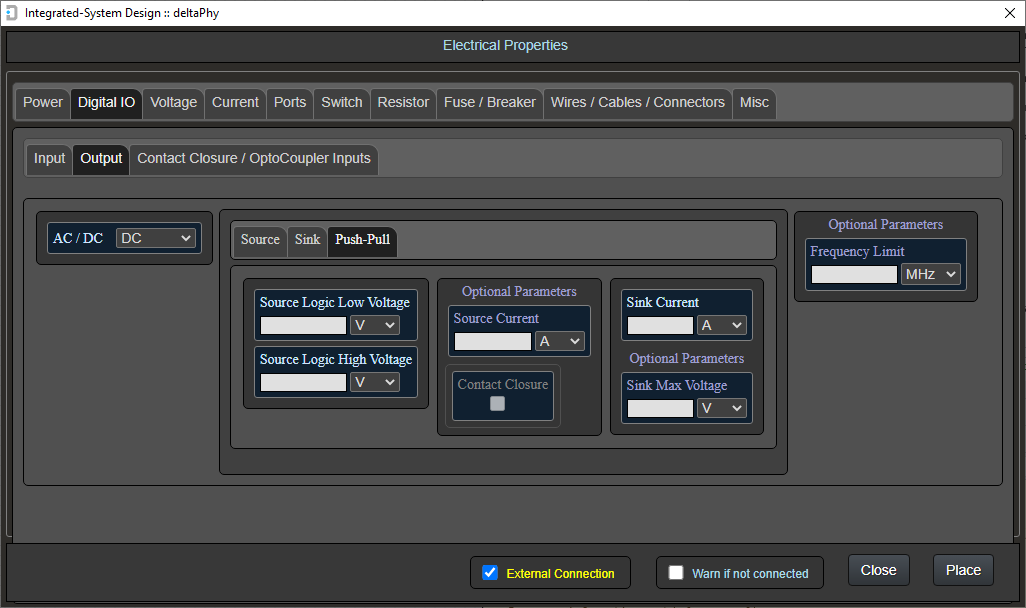This screenshot has height=608, width=1026.
Task: Click the Close button
Action: point(878,570)
